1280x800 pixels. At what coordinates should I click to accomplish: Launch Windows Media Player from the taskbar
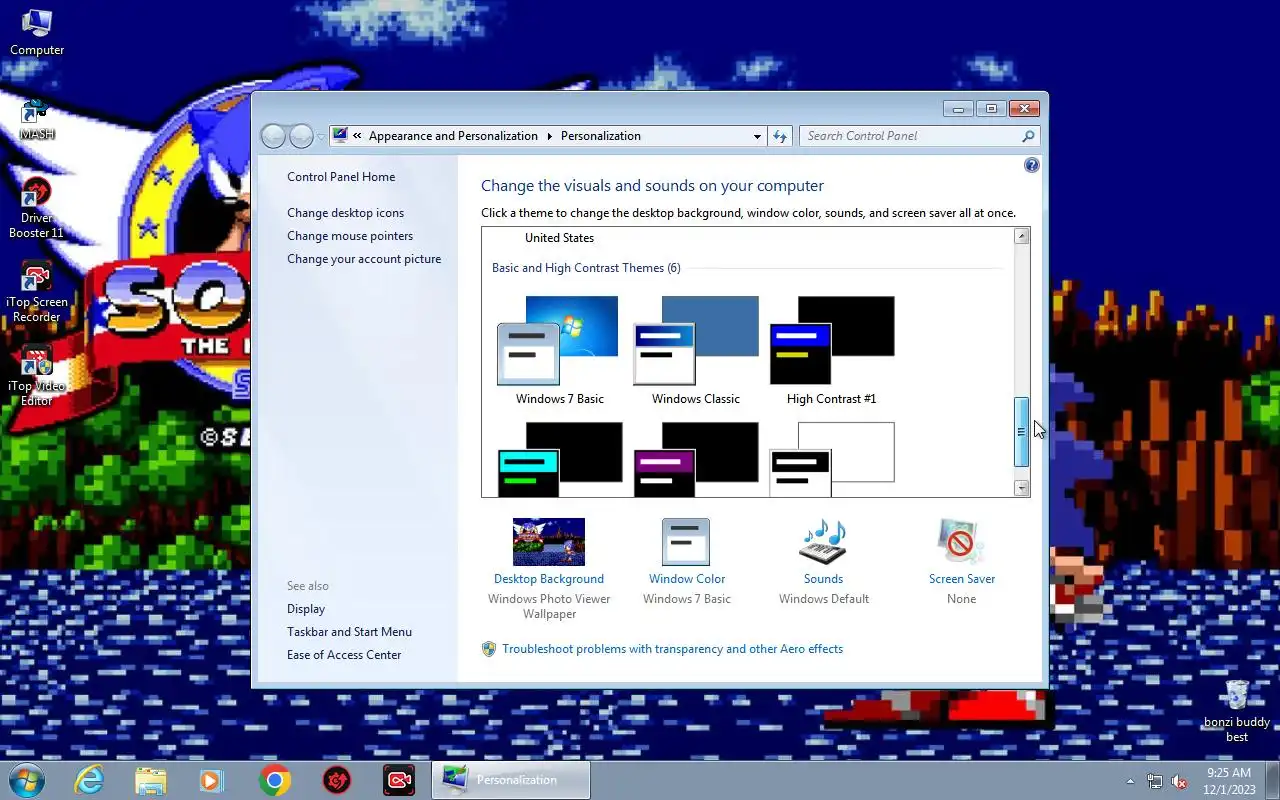[211, 780]
